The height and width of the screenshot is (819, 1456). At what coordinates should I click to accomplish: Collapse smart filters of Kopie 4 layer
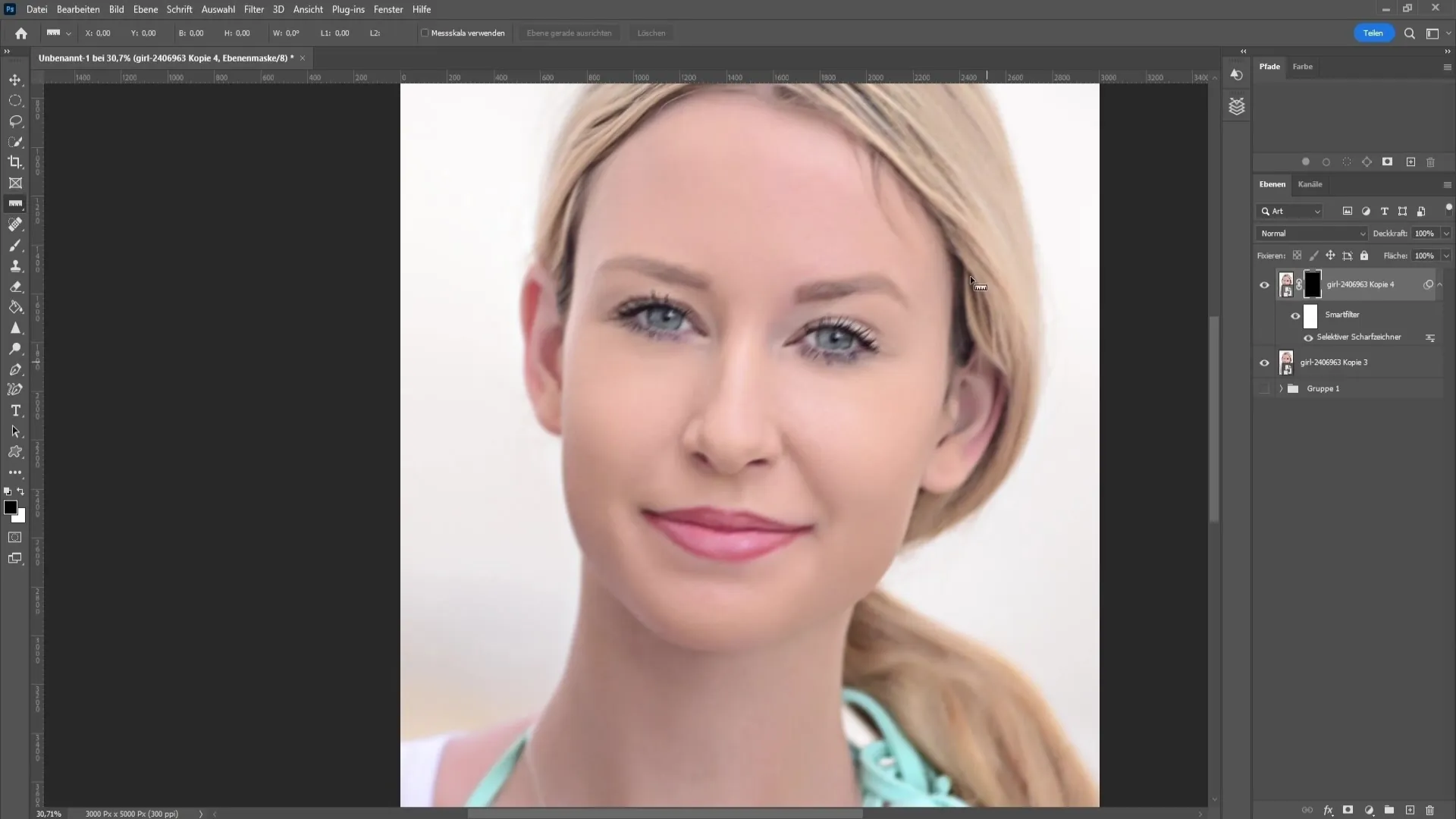1439,284
